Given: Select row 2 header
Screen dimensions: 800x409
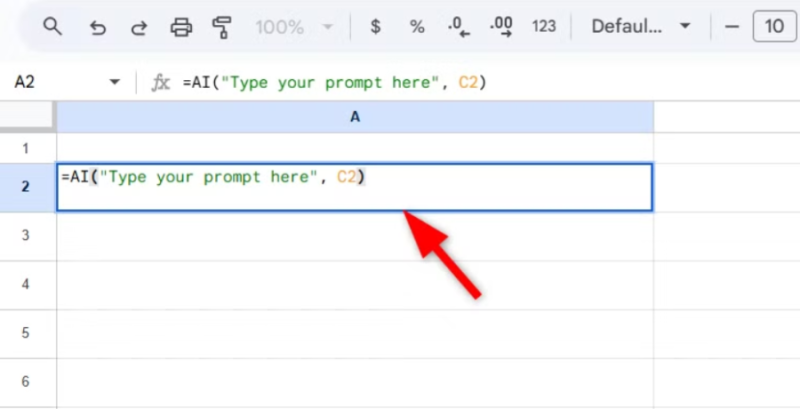Looking at the screenshot, I should point(27,187).
